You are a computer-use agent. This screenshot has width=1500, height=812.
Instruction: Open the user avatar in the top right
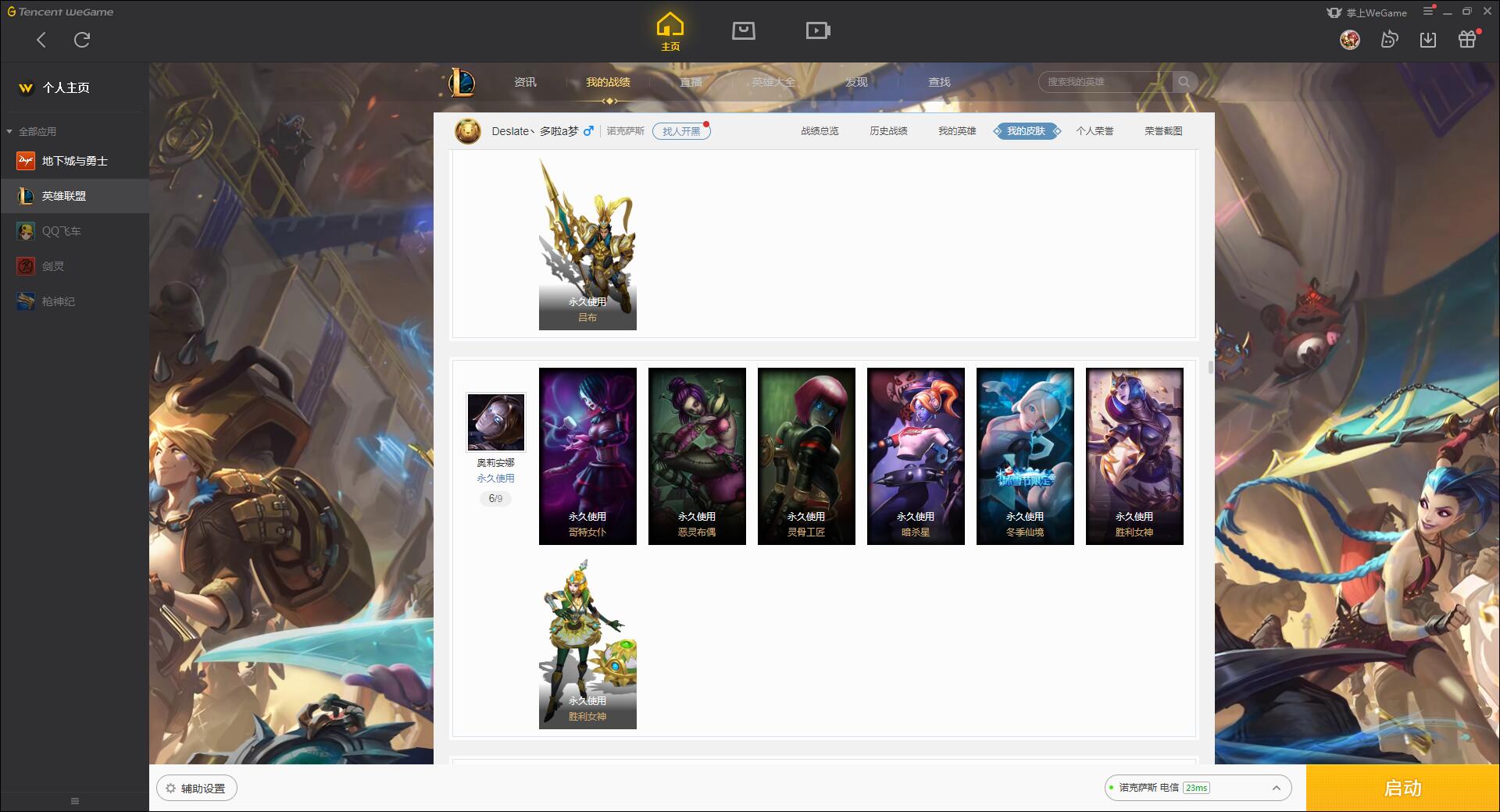[x=1350, y=39]
